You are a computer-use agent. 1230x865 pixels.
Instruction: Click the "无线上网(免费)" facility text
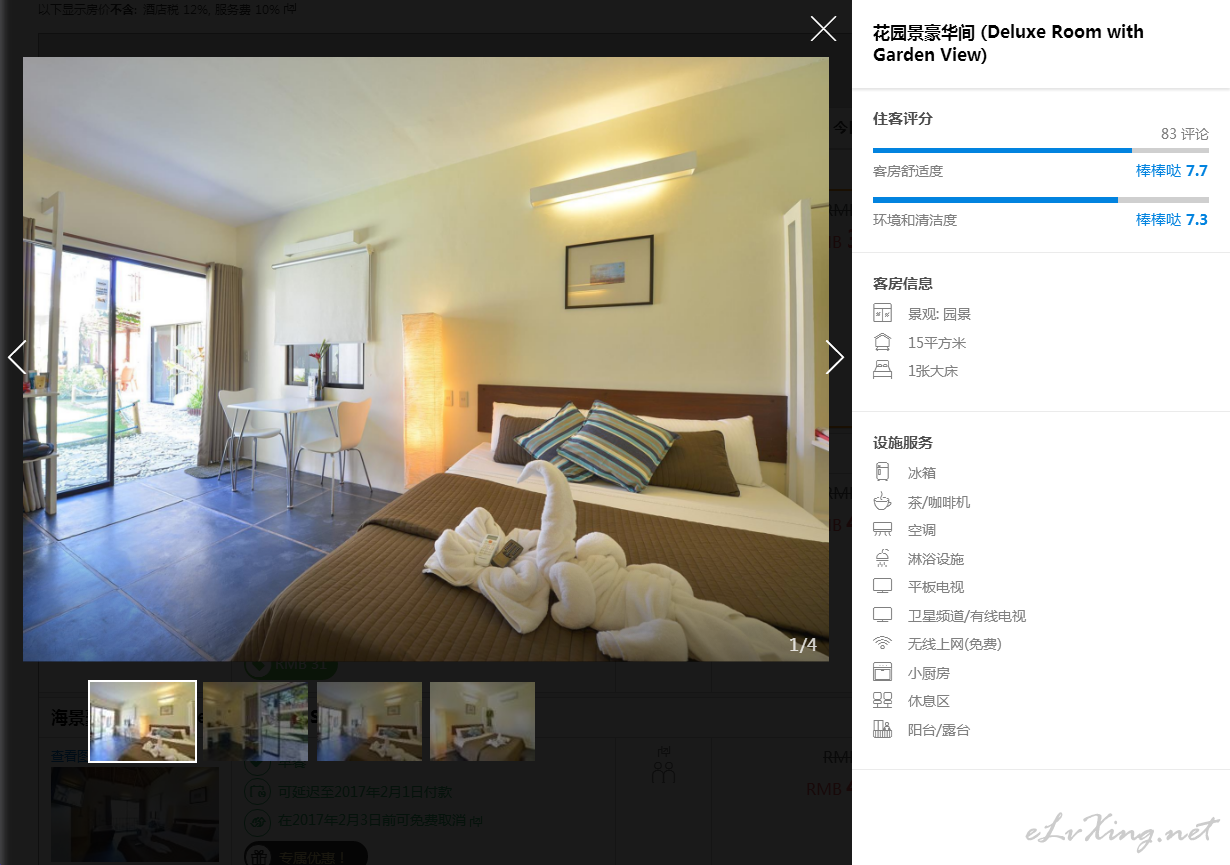[955, 644]
